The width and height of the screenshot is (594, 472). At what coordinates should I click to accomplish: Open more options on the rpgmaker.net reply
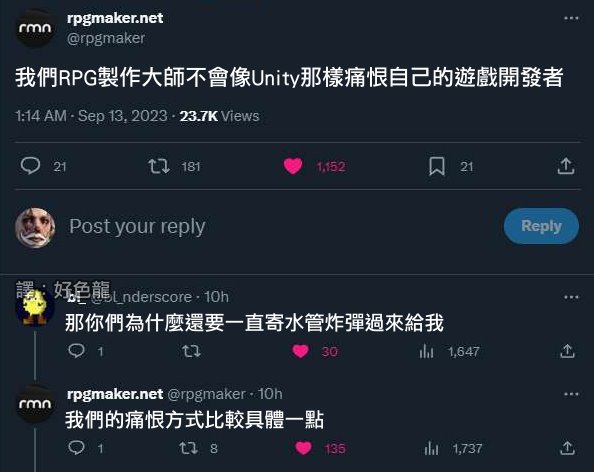(571, 394)
